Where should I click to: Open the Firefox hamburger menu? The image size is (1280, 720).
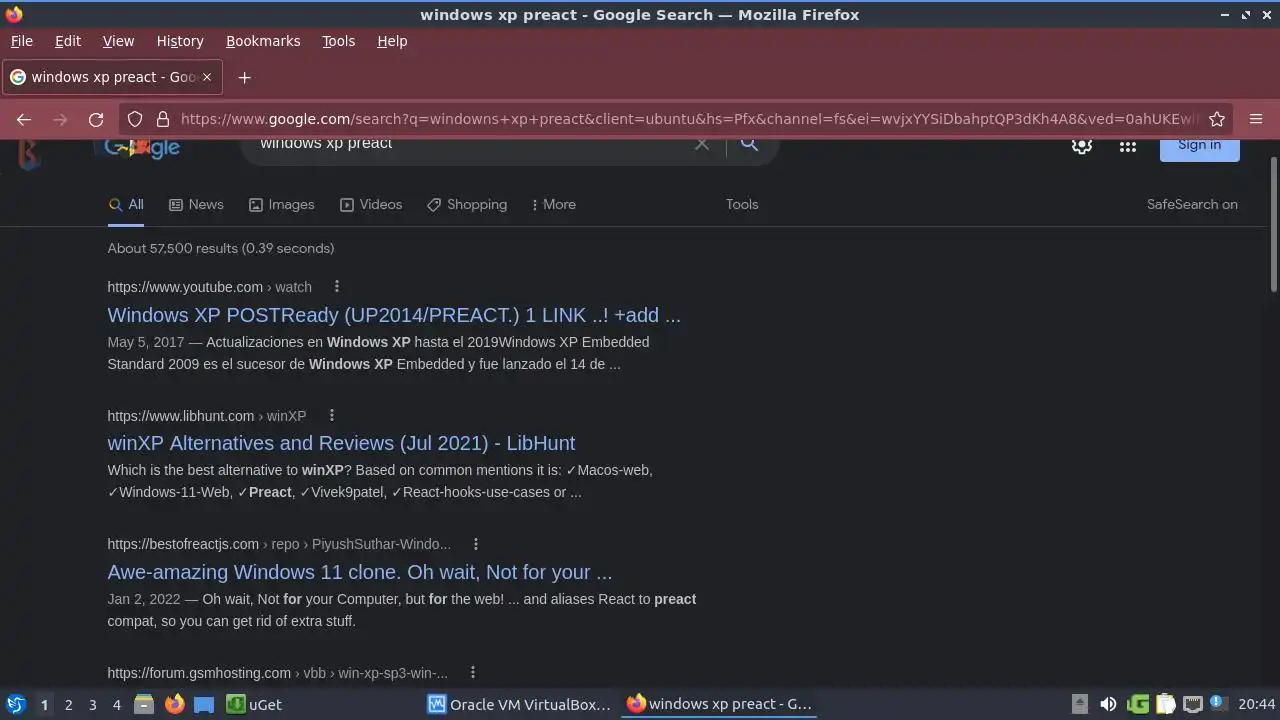coord(1256,119)
